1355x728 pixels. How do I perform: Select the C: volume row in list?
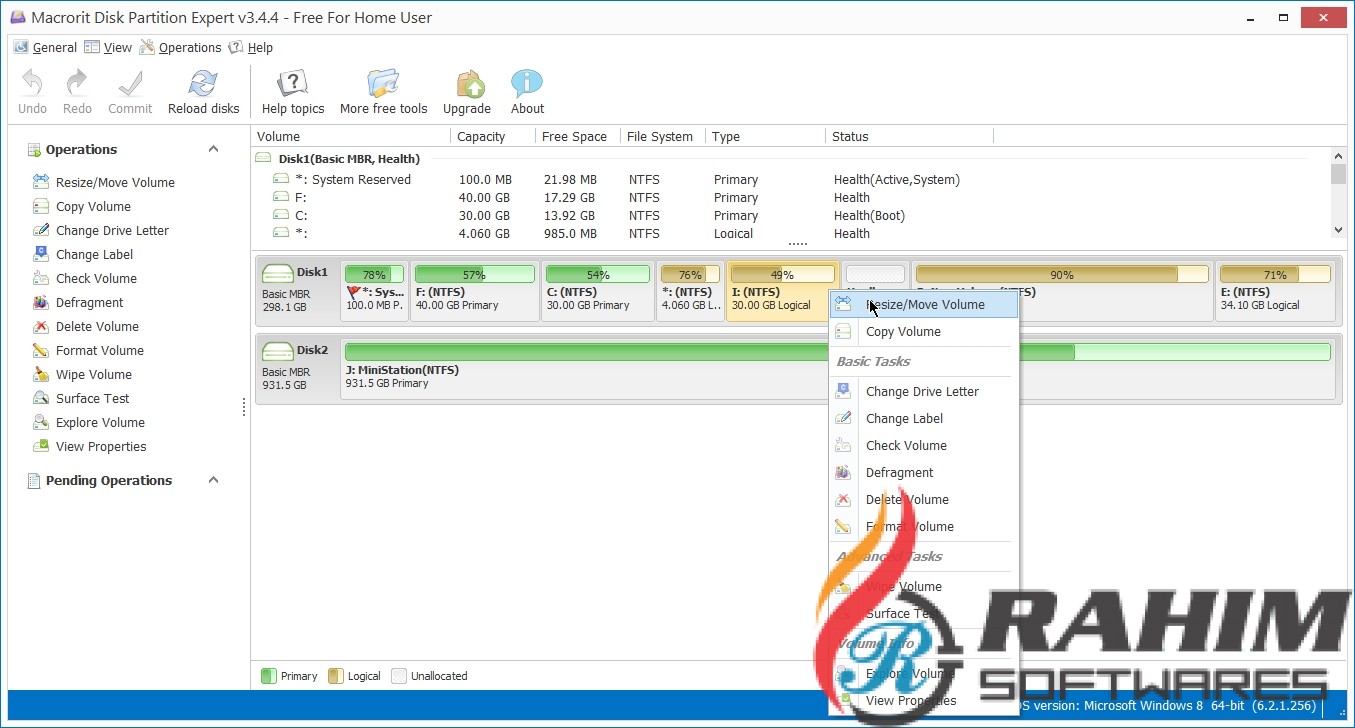pos(790,216)
